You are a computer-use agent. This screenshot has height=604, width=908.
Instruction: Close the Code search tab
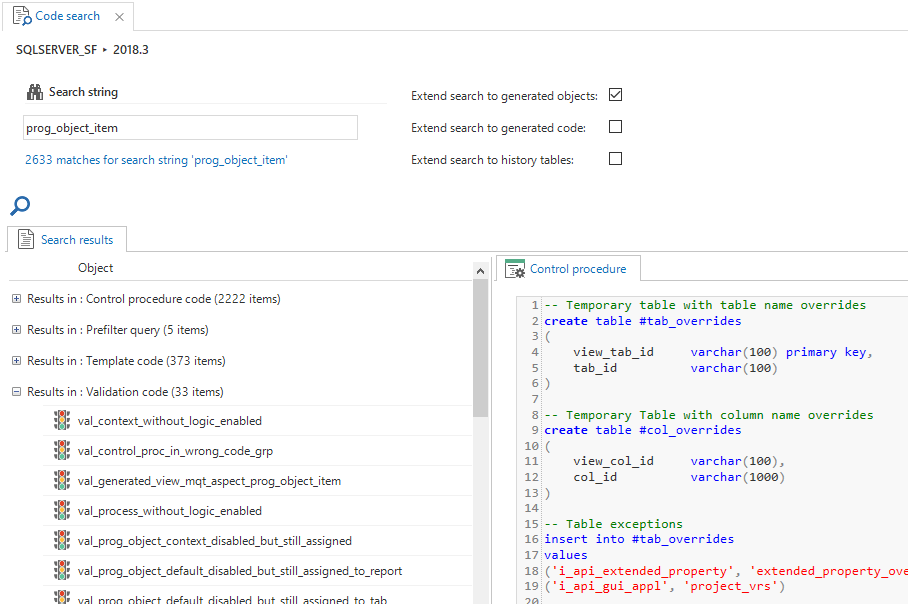pyautogui.click(x=120, y=17)
